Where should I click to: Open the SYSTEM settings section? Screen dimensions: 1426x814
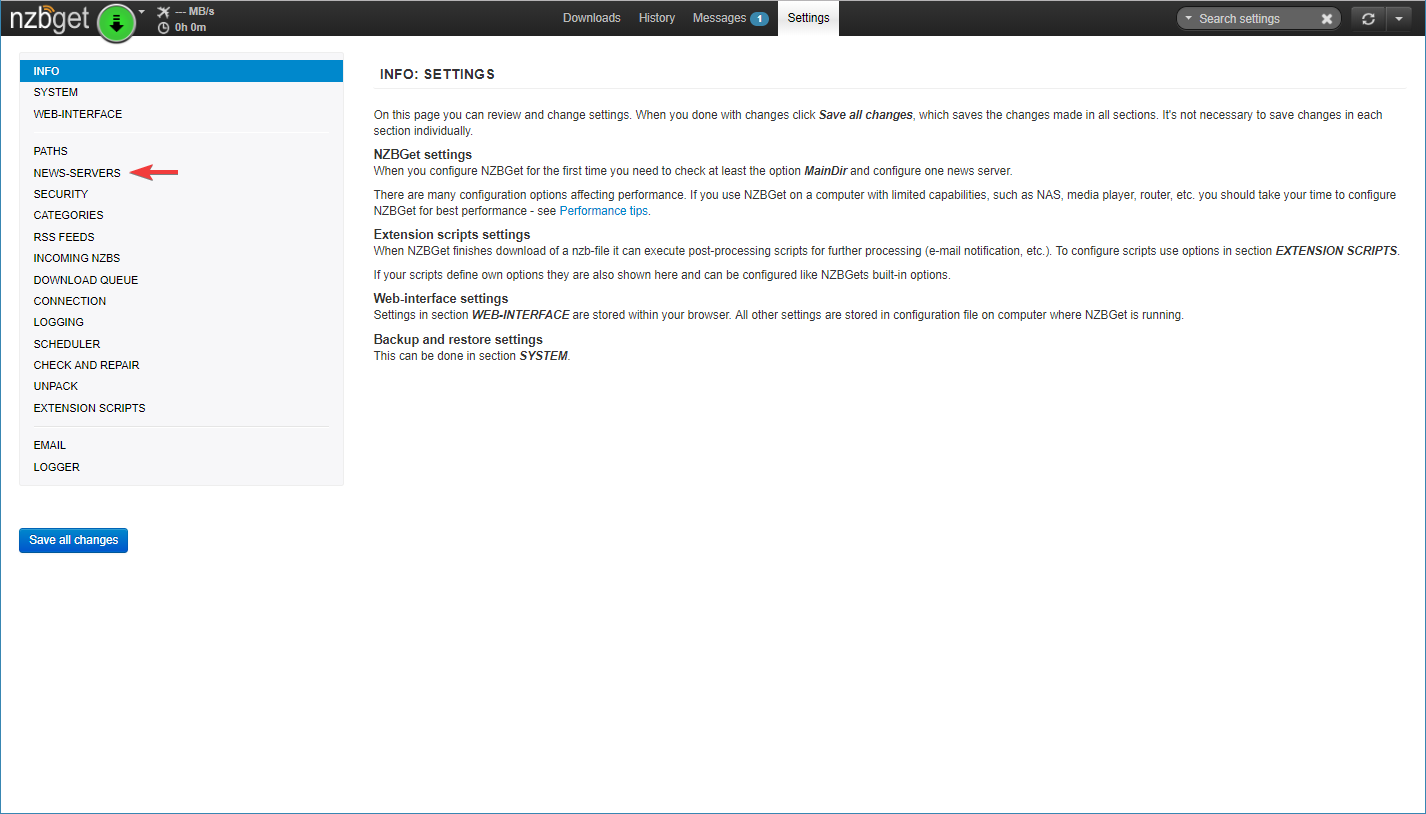(181, 92)
